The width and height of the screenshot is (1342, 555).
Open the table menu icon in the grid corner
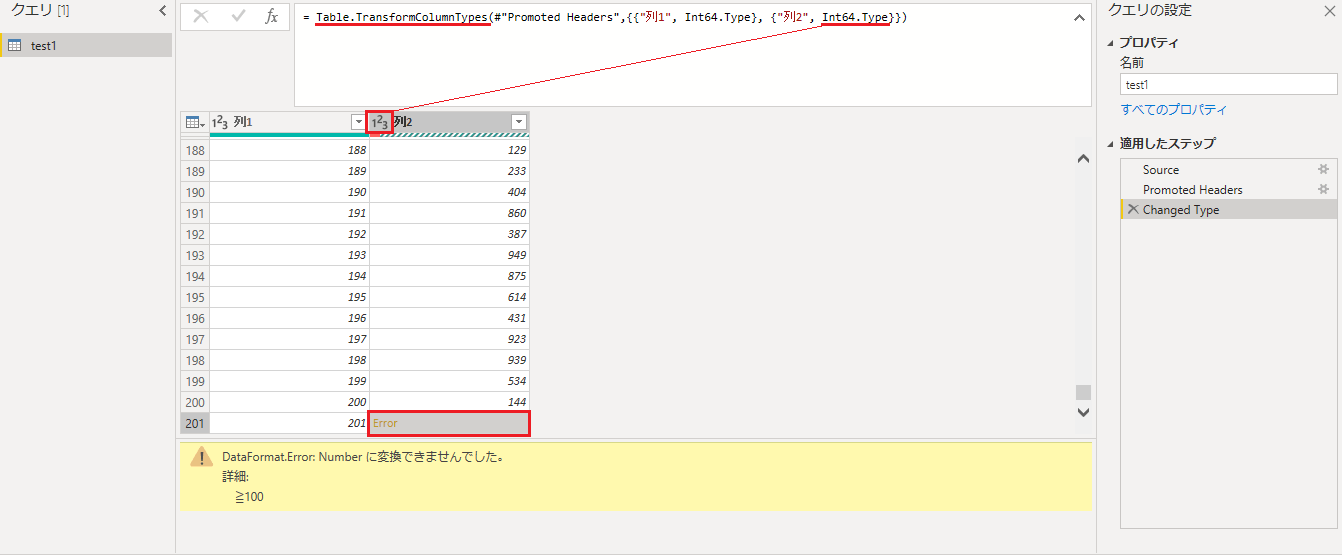pos(195,122)
